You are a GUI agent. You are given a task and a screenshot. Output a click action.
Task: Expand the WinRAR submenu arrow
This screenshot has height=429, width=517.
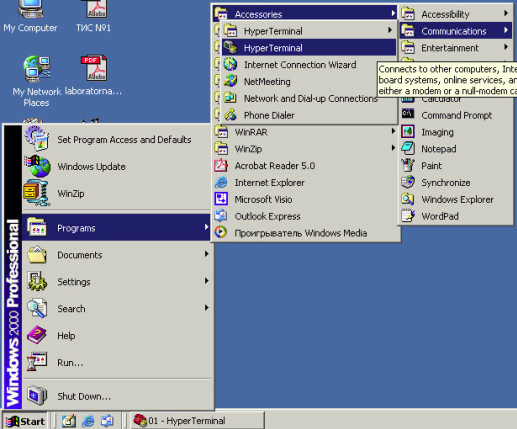tap(393, 131)
